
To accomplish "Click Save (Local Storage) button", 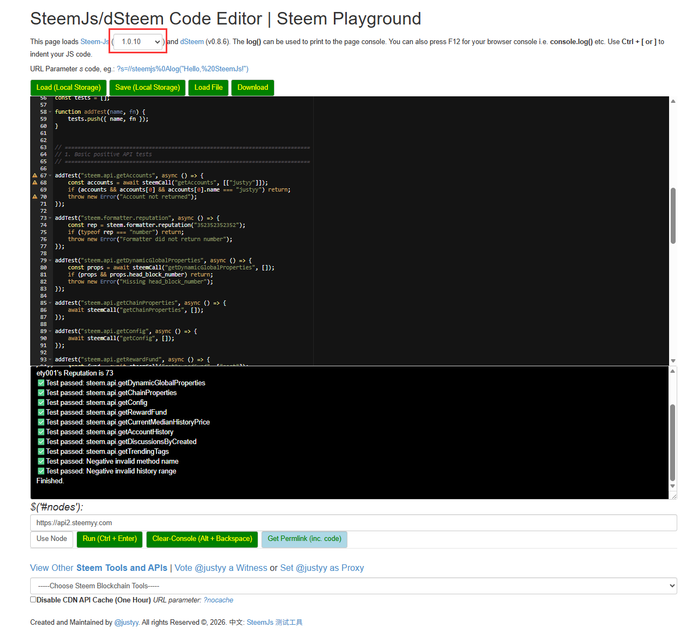I will point(148,87).
